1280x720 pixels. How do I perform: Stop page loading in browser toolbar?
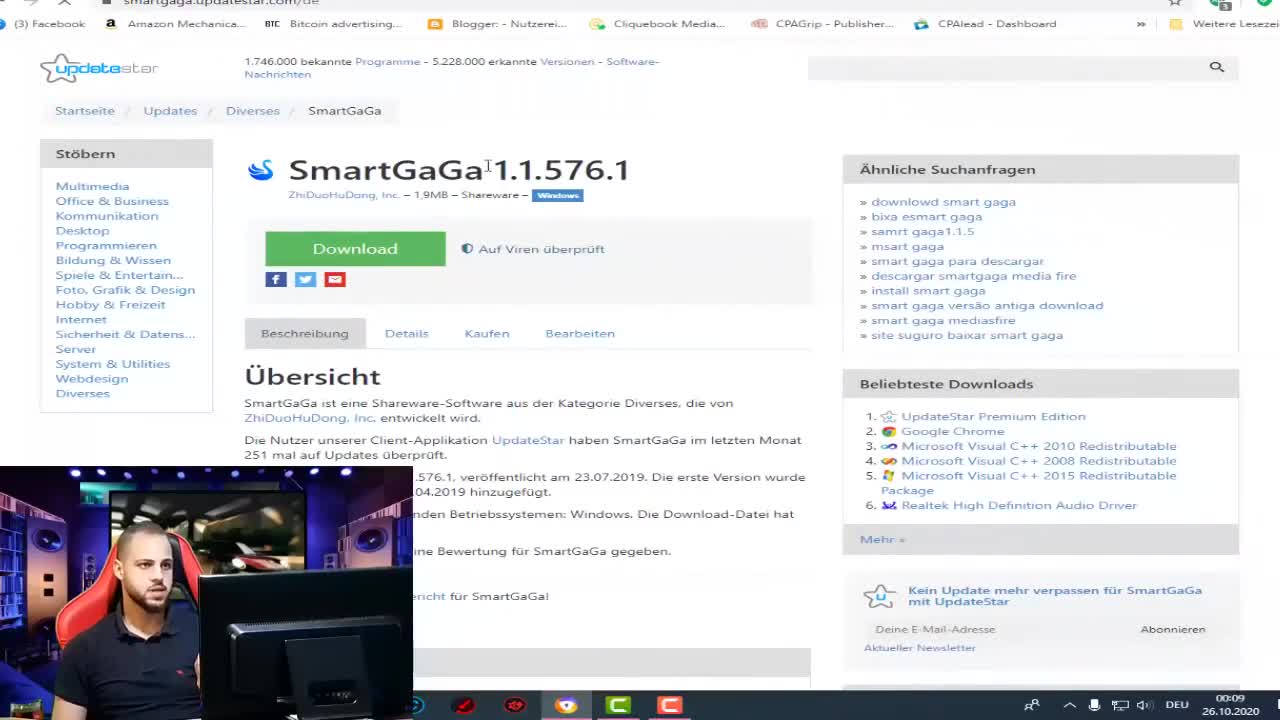point(64,3)
